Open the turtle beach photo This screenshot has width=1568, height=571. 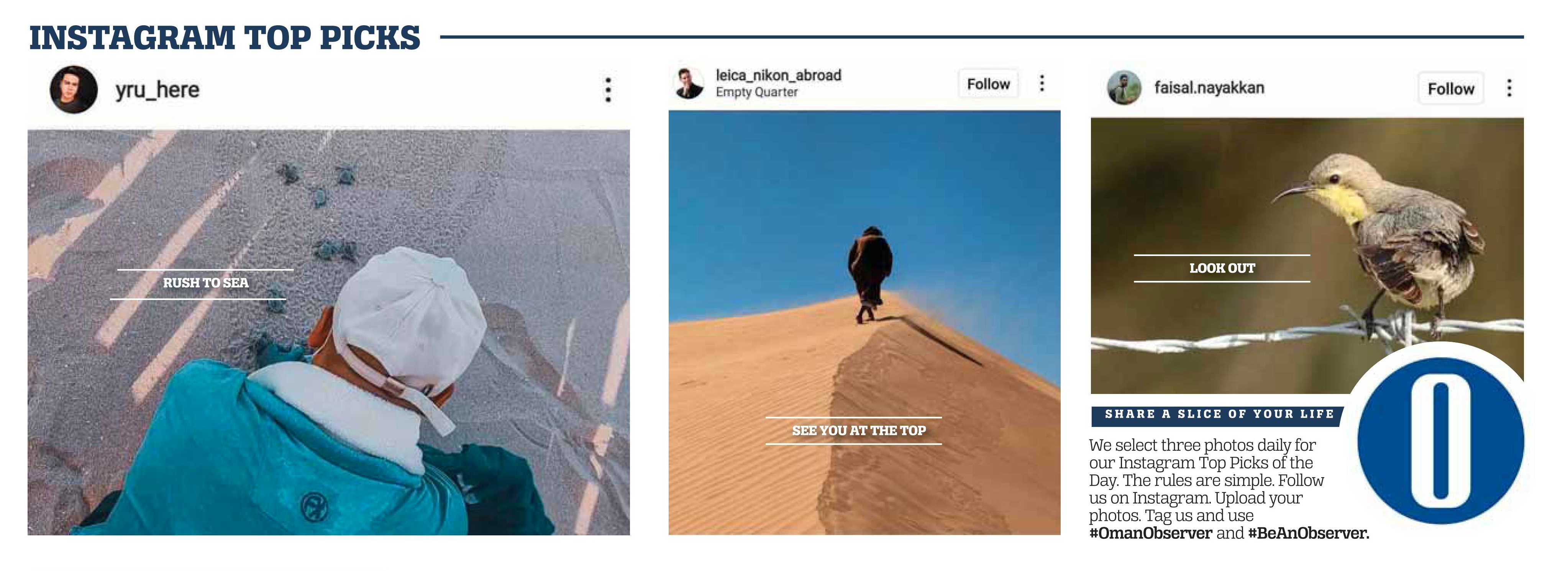point(329,332)
